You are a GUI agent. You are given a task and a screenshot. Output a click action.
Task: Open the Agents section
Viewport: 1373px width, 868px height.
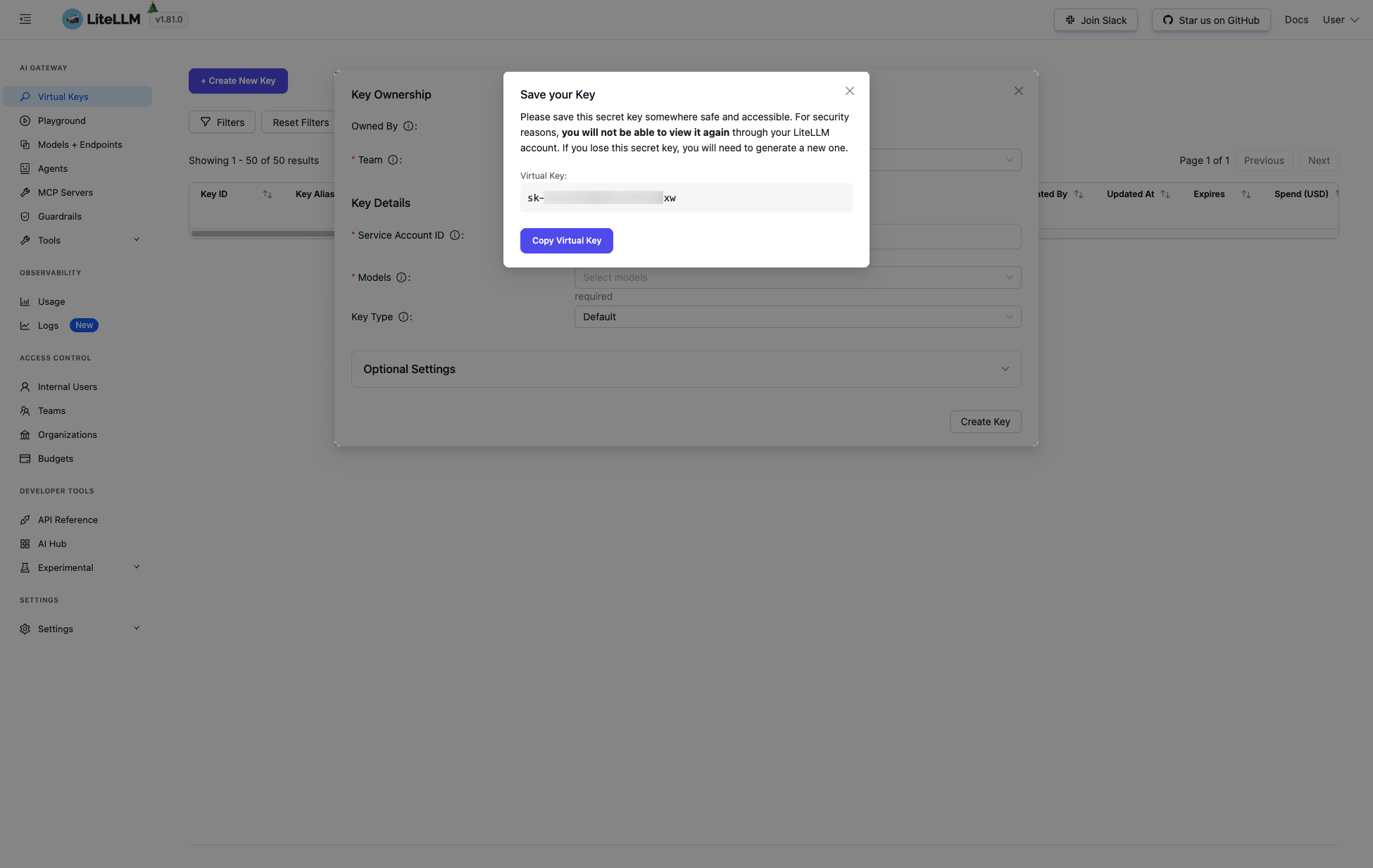[53, 168]
